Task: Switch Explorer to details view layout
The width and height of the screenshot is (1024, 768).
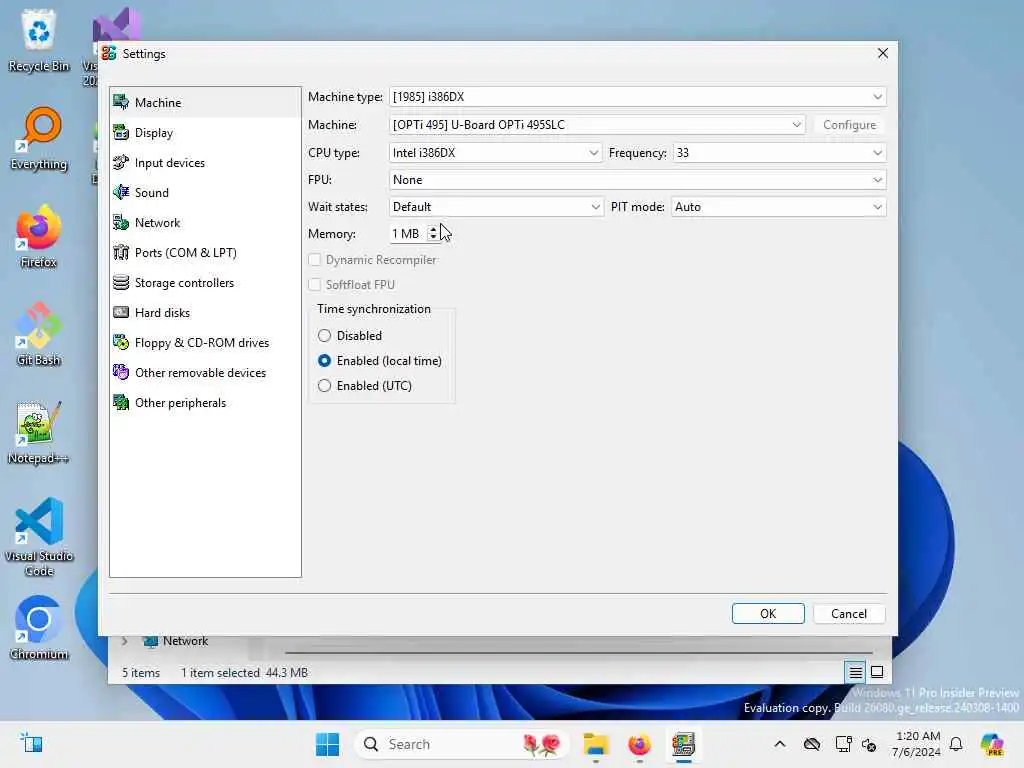Action: (856, 672)
